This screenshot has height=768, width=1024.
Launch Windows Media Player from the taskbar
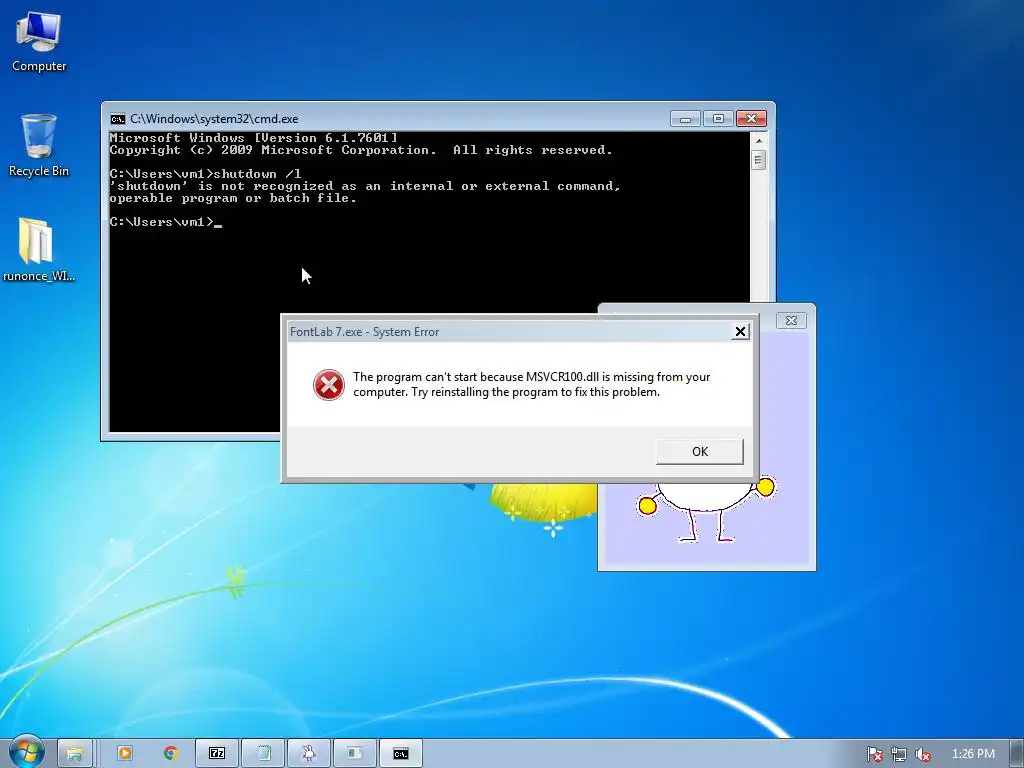coord(124,753)
